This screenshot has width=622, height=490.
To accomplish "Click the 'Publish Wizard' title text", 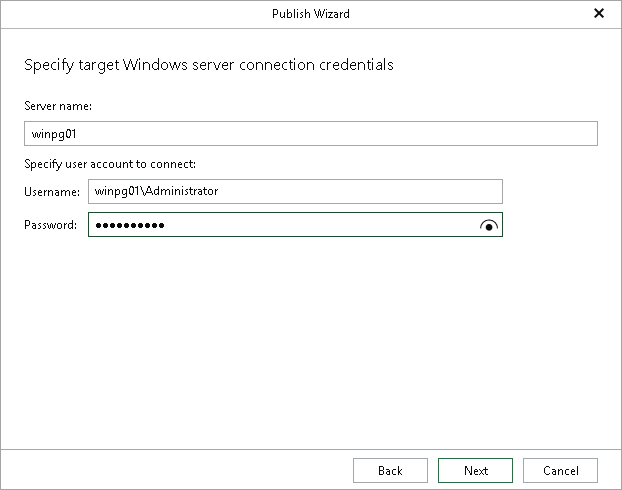I will coord(311,14).
